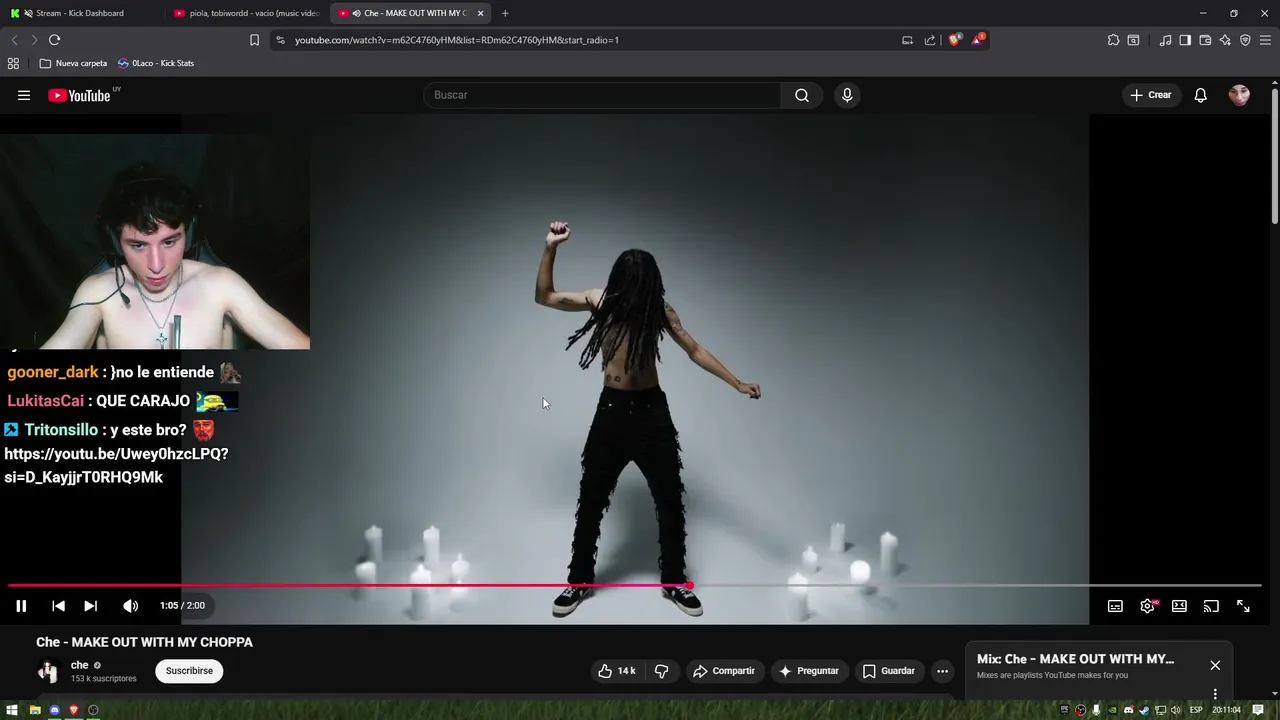Open the player settings gear
Screen dimensions: 1280x720
[x=1147, y=606]
